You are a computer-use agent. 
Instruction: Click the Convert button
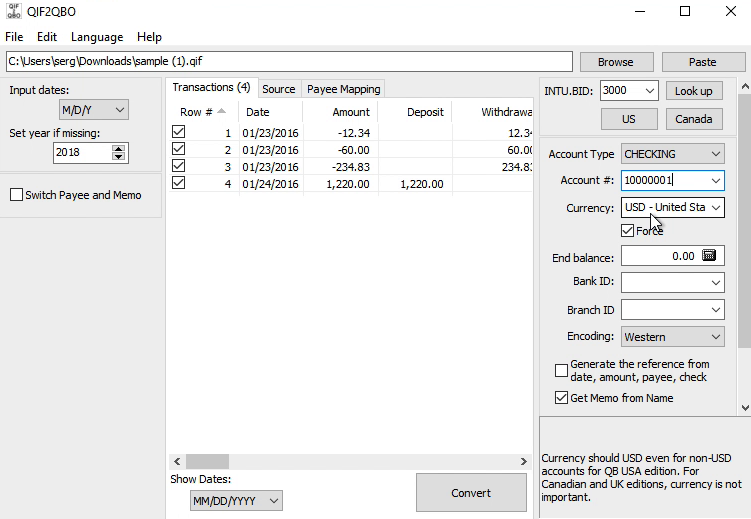point(471,493)
